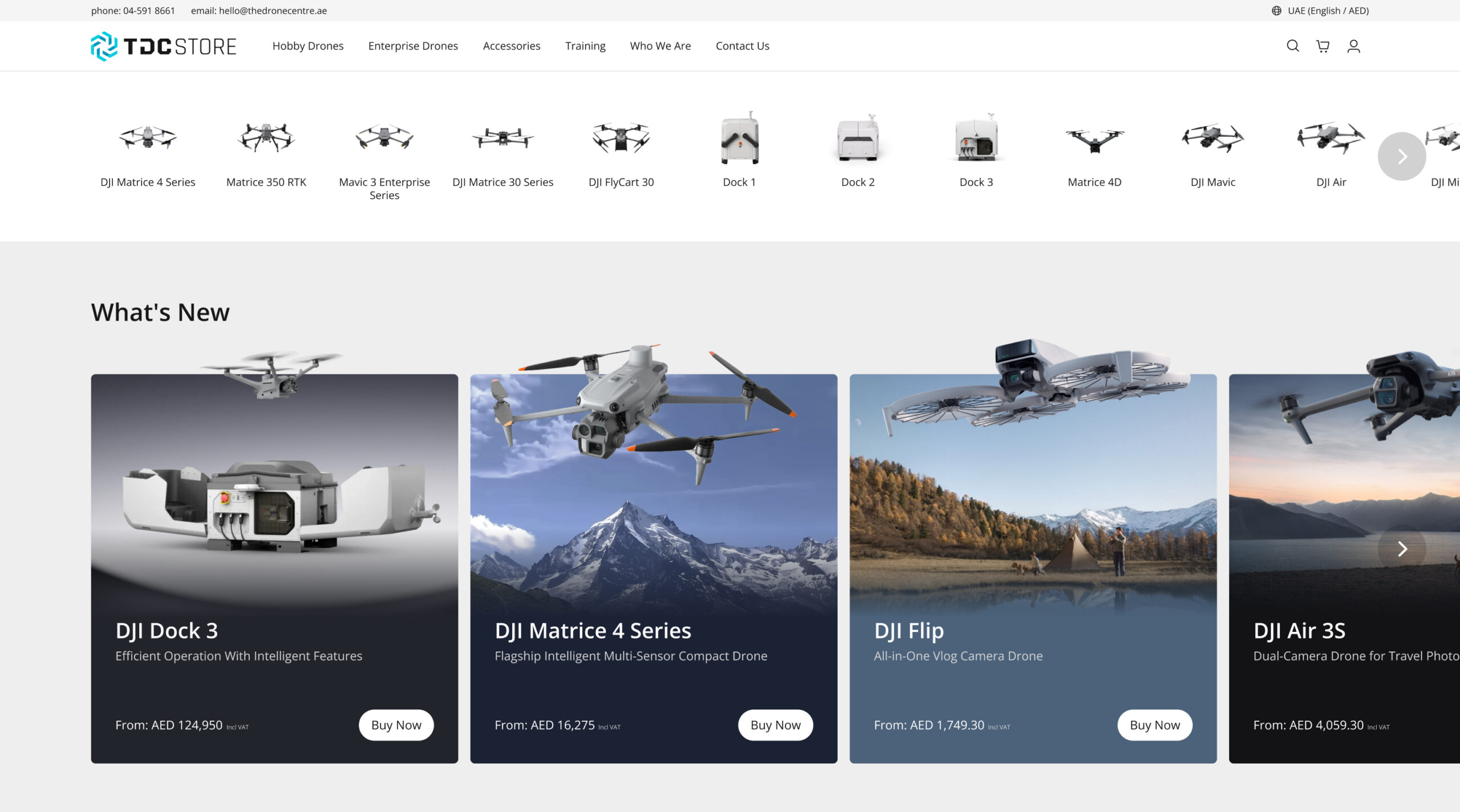This screenshot has width=1460, height=812.
Task: Select the DJI Air drone icon
Action: (x=1331, y=137)
